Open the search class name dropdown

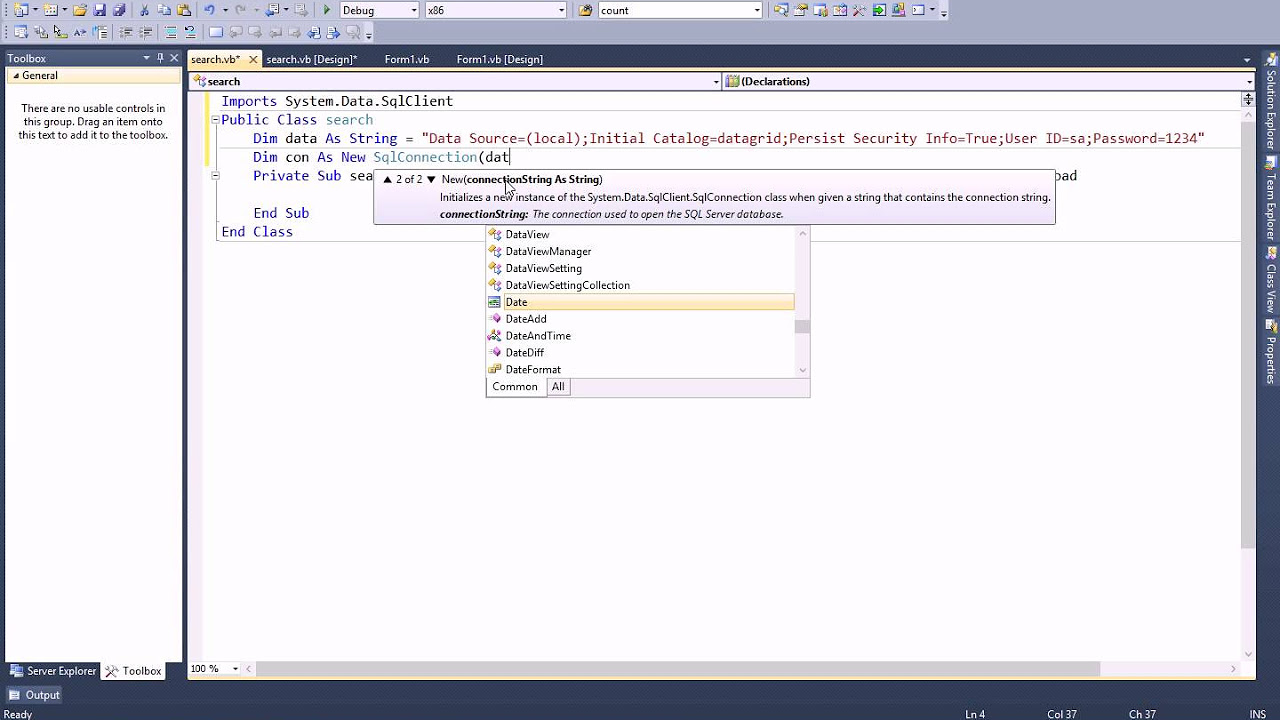[715, 82]
